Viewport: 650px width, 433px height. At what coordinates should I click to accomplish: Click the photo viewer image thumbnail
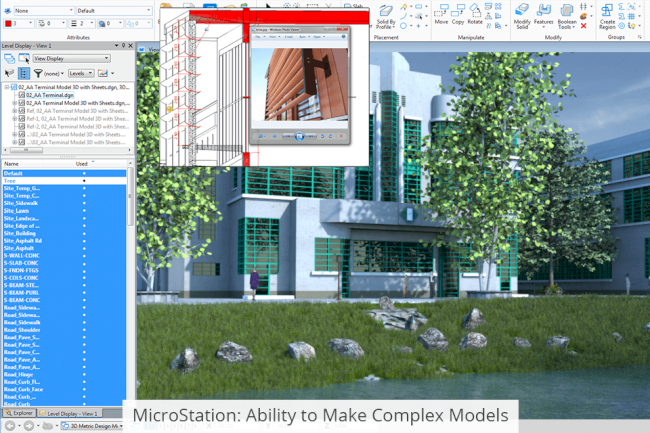(x=300, y=85)
